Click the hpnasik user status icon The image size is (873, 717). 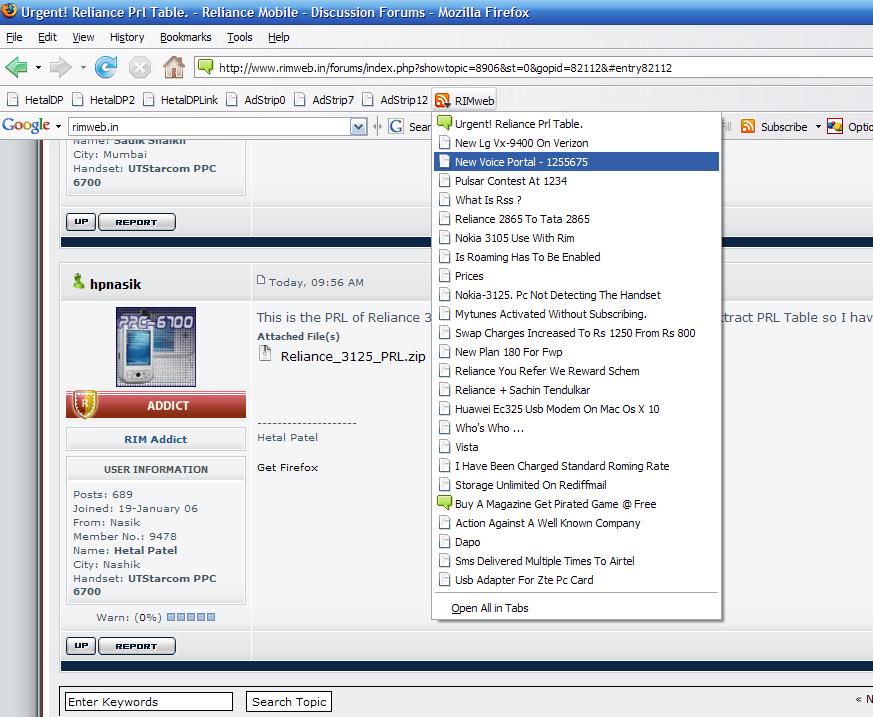click(x=79, y=281)
